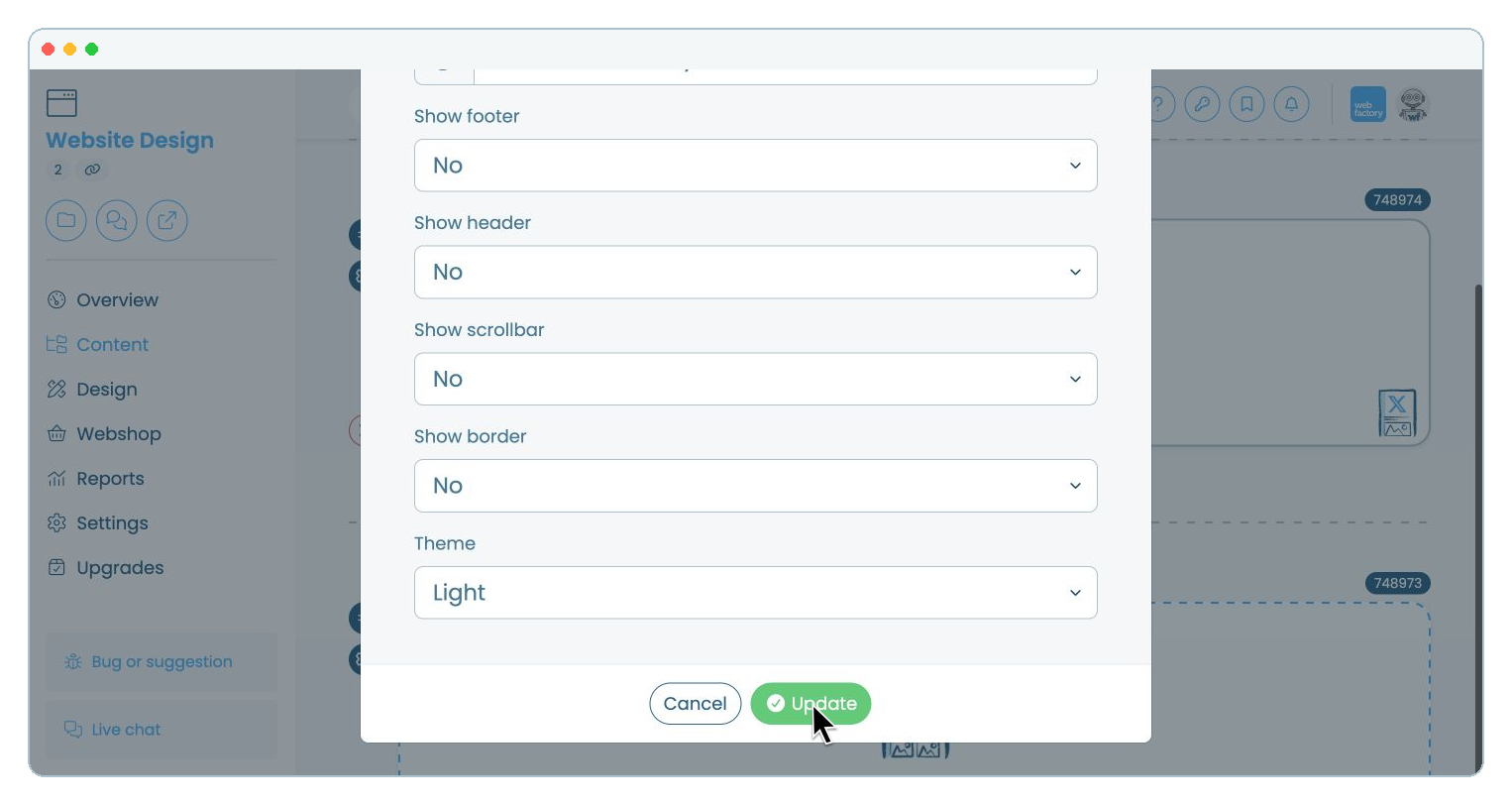This screenshot has width=1512, height=805.
Task: Open the key icon in top bar
Action: tap(1202, 104)
